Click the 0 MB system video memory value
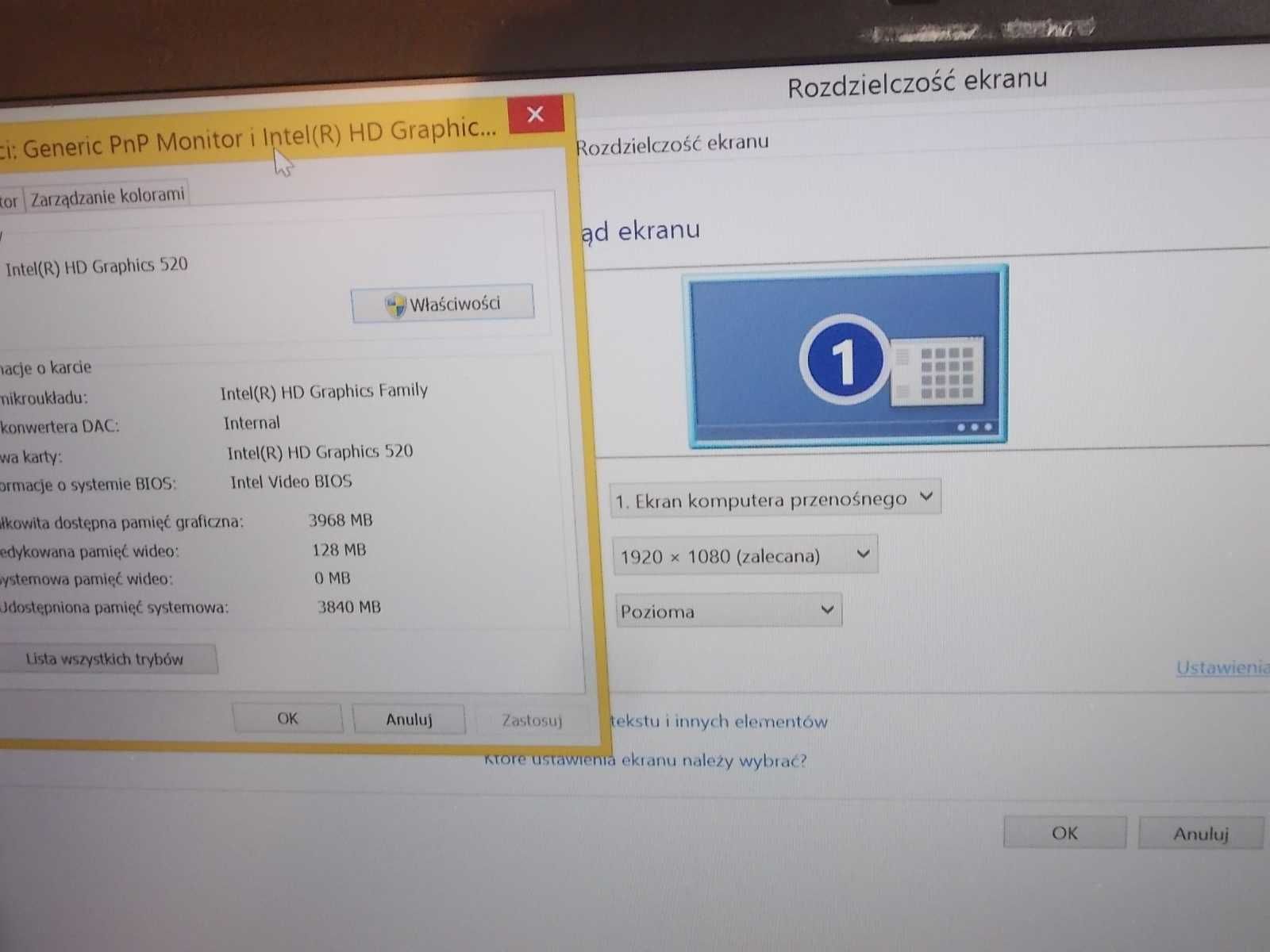 [x=332, y=578]
